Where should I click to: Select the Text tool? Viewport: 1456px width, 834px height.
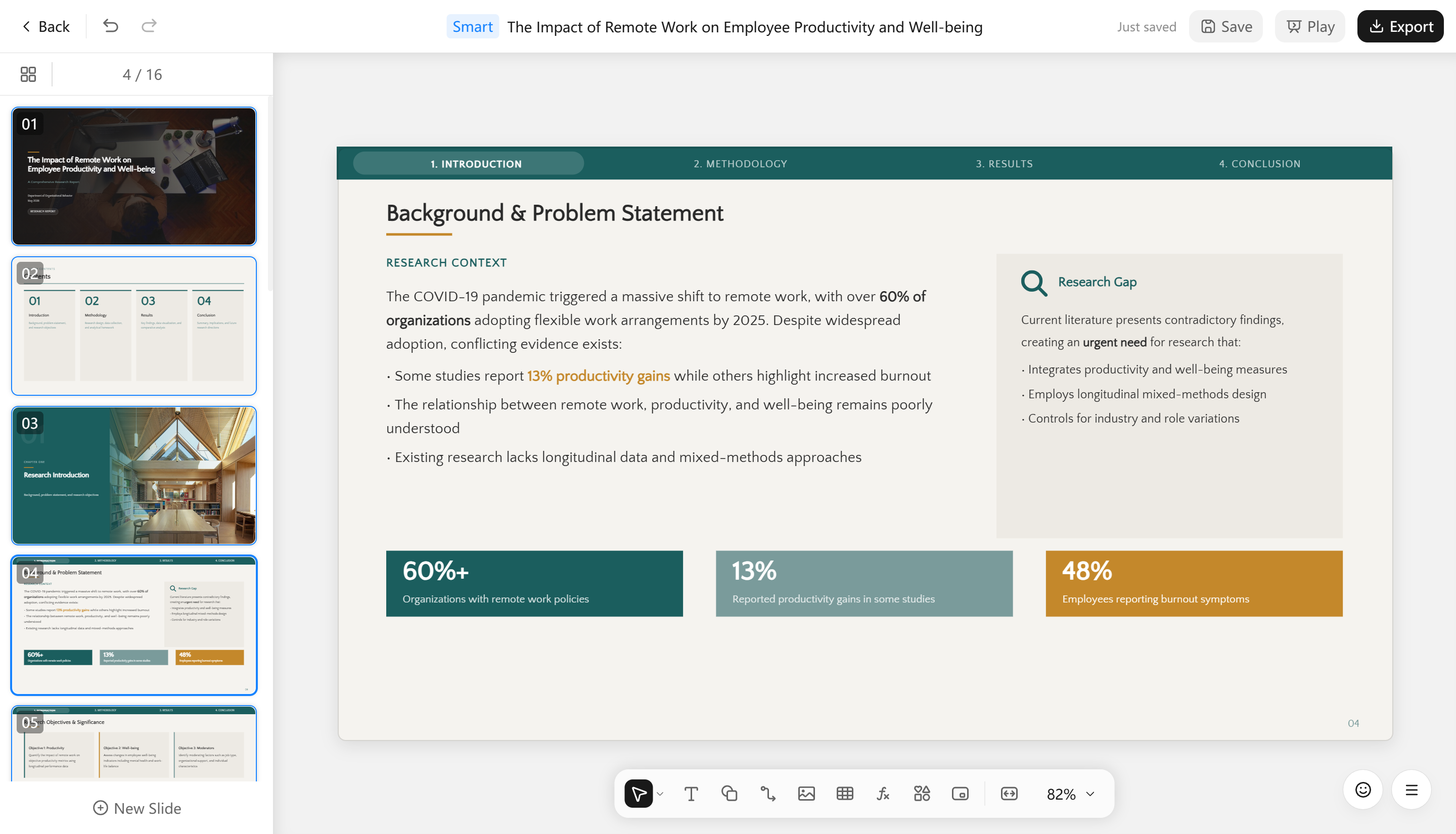(x=691, y=794)
